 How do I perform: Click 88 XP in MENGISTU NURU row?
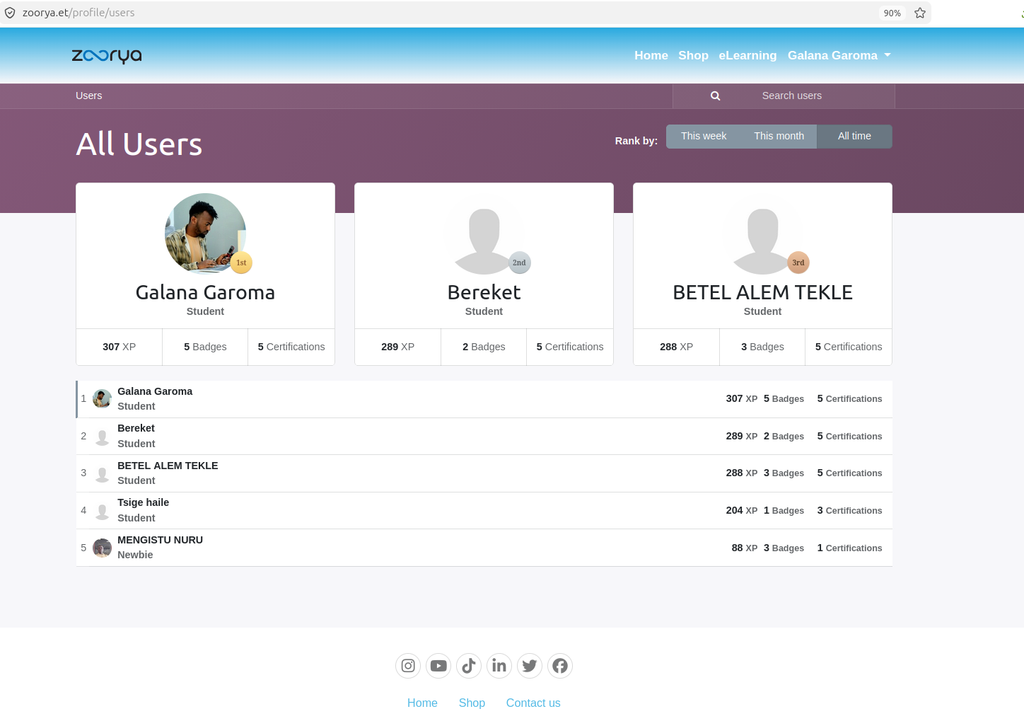pyautogui.click(x=744, y=548)
